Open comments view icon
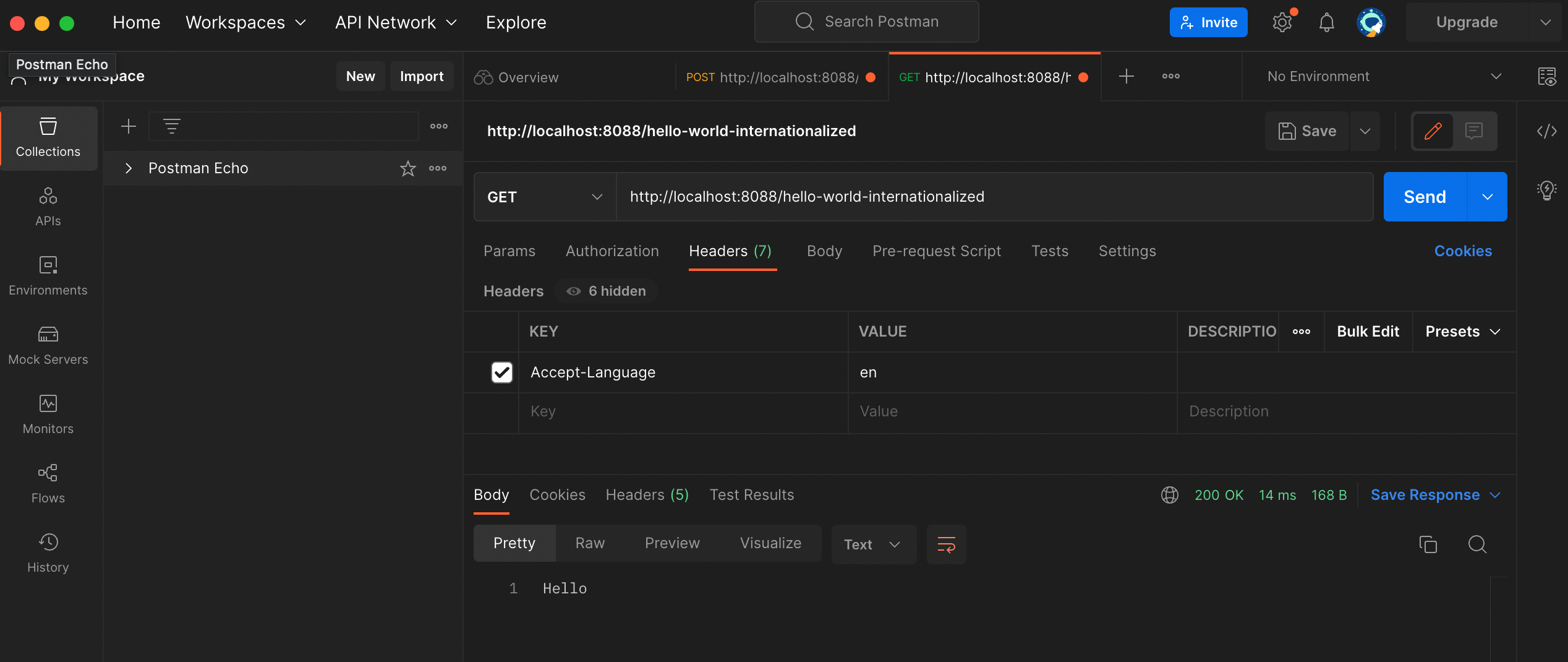This screenshot has width=1568, height=662. click(x=1474, y=131)
